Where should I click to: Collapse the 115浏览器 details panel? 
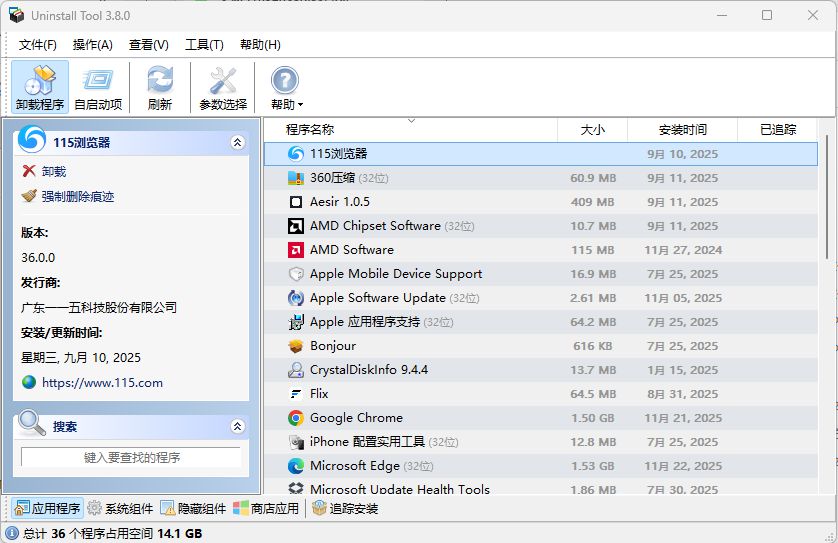[238, 143]
